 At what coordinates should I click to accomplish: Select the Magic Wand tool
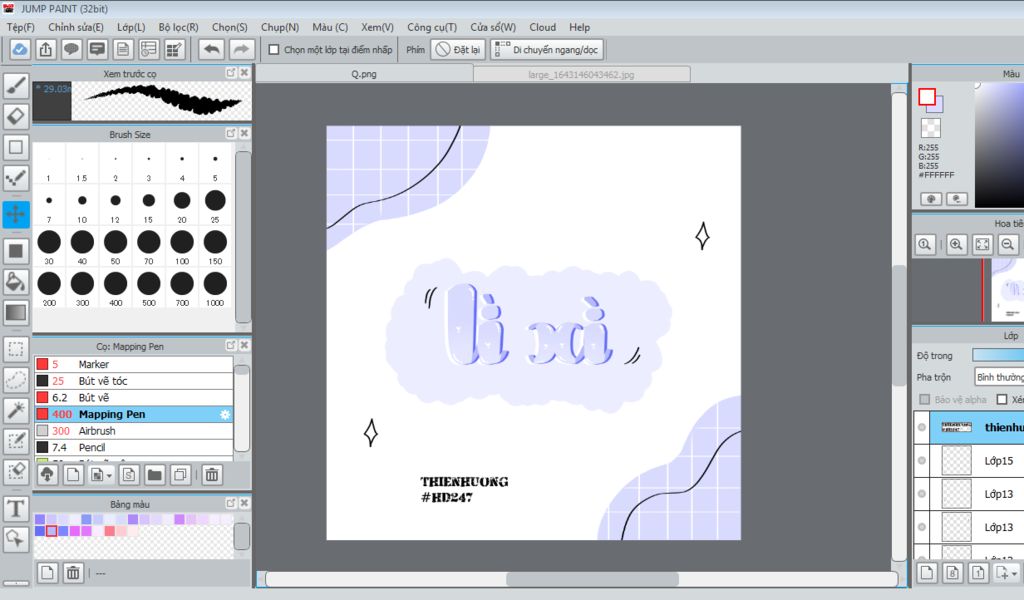tap(16, 410)
